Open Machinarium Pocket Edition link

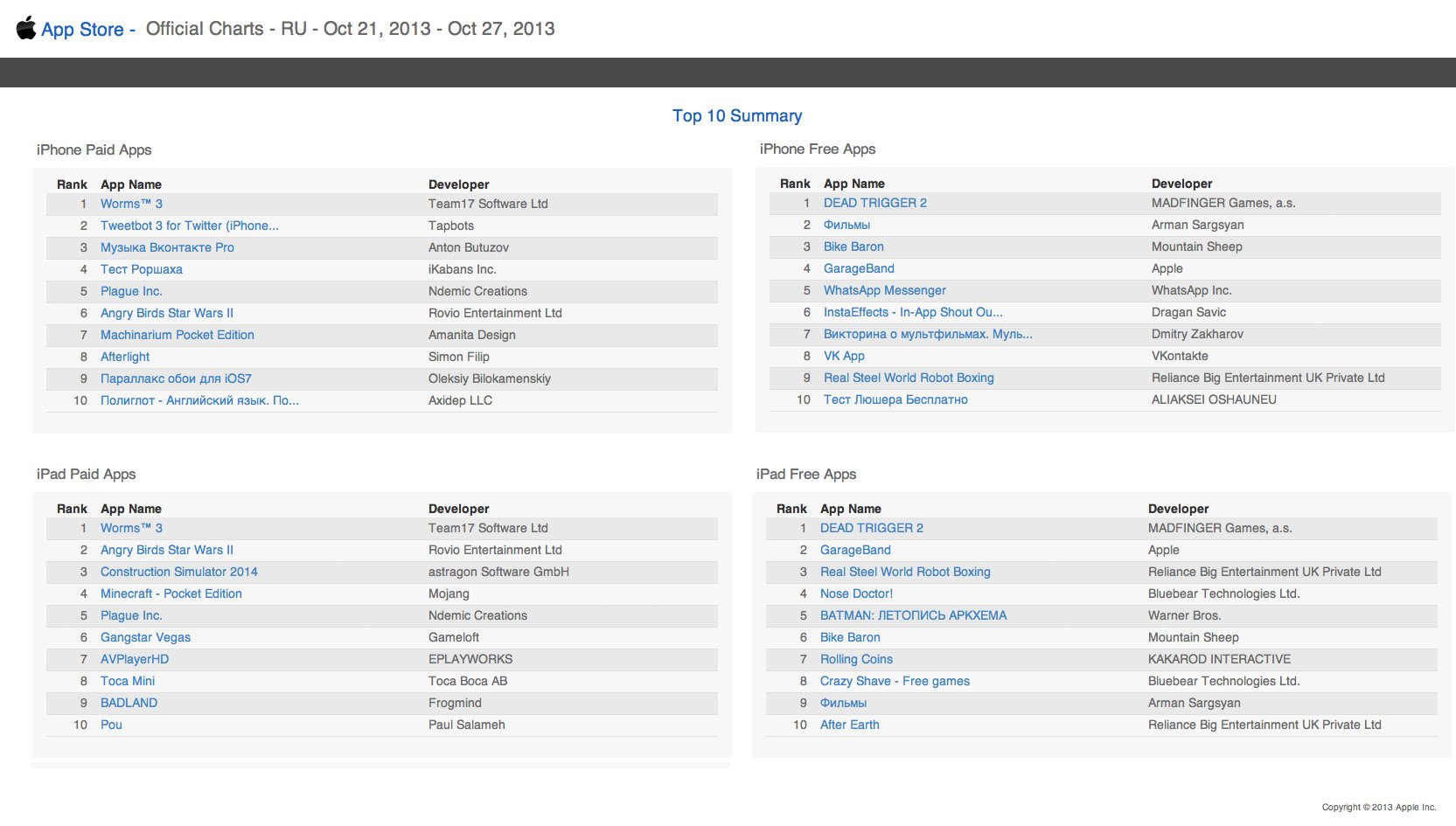click(x=178, y=335)
